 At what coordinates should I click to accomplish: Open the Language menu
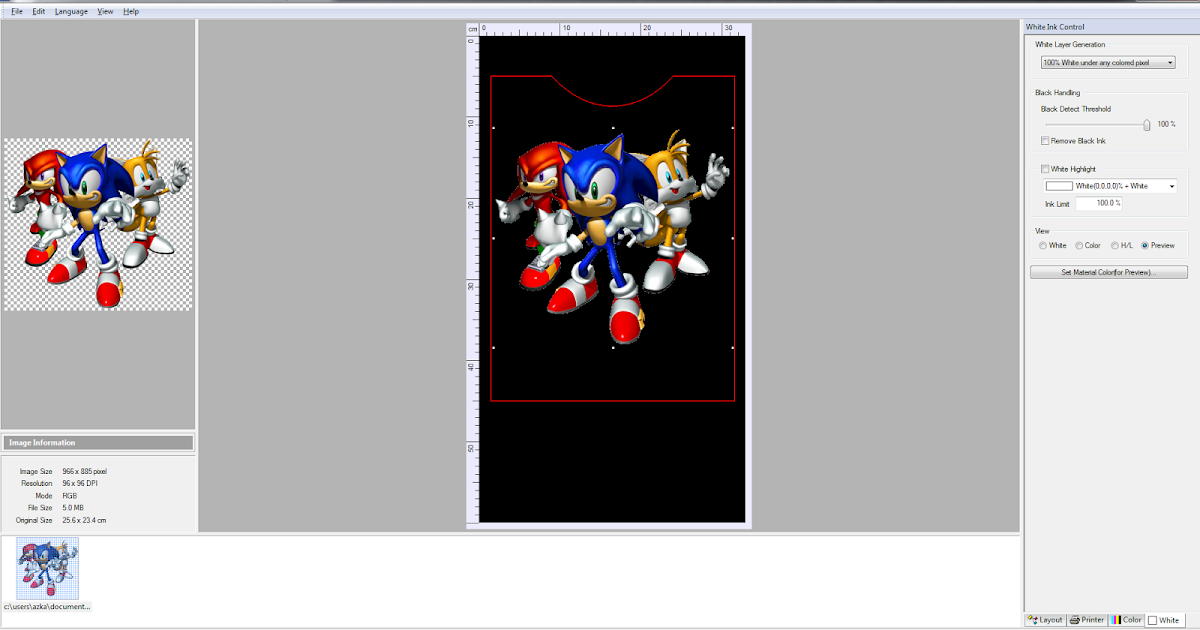click(x=71, y=11)
